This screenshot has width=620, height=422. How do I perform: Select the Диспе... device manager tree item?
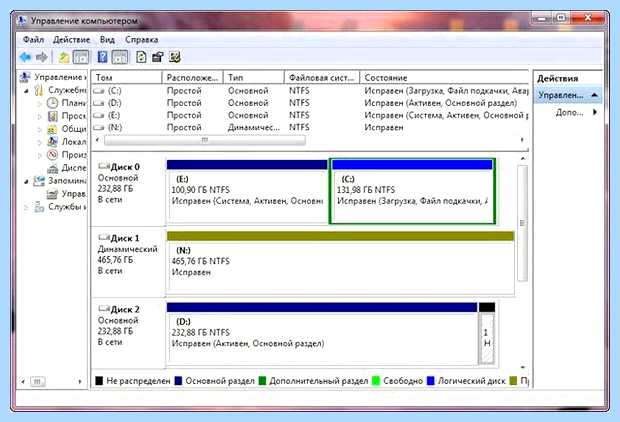pos(67,168)
